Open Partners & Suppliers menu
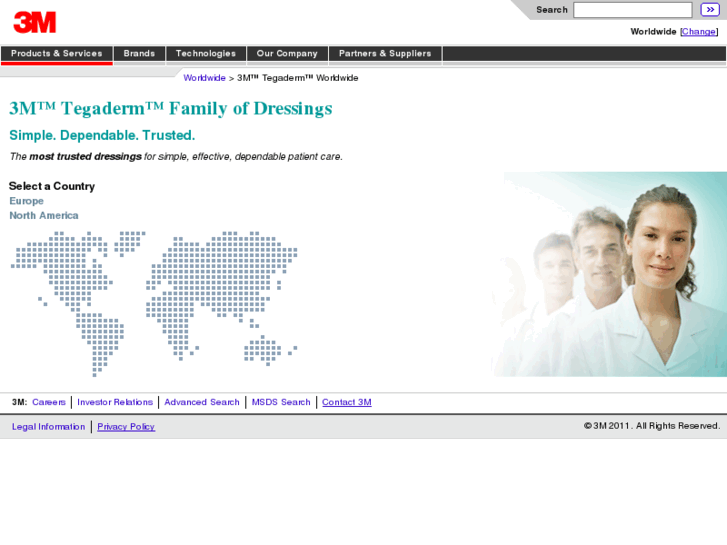This screenshot has height=545, width=727. coord(385,53)
